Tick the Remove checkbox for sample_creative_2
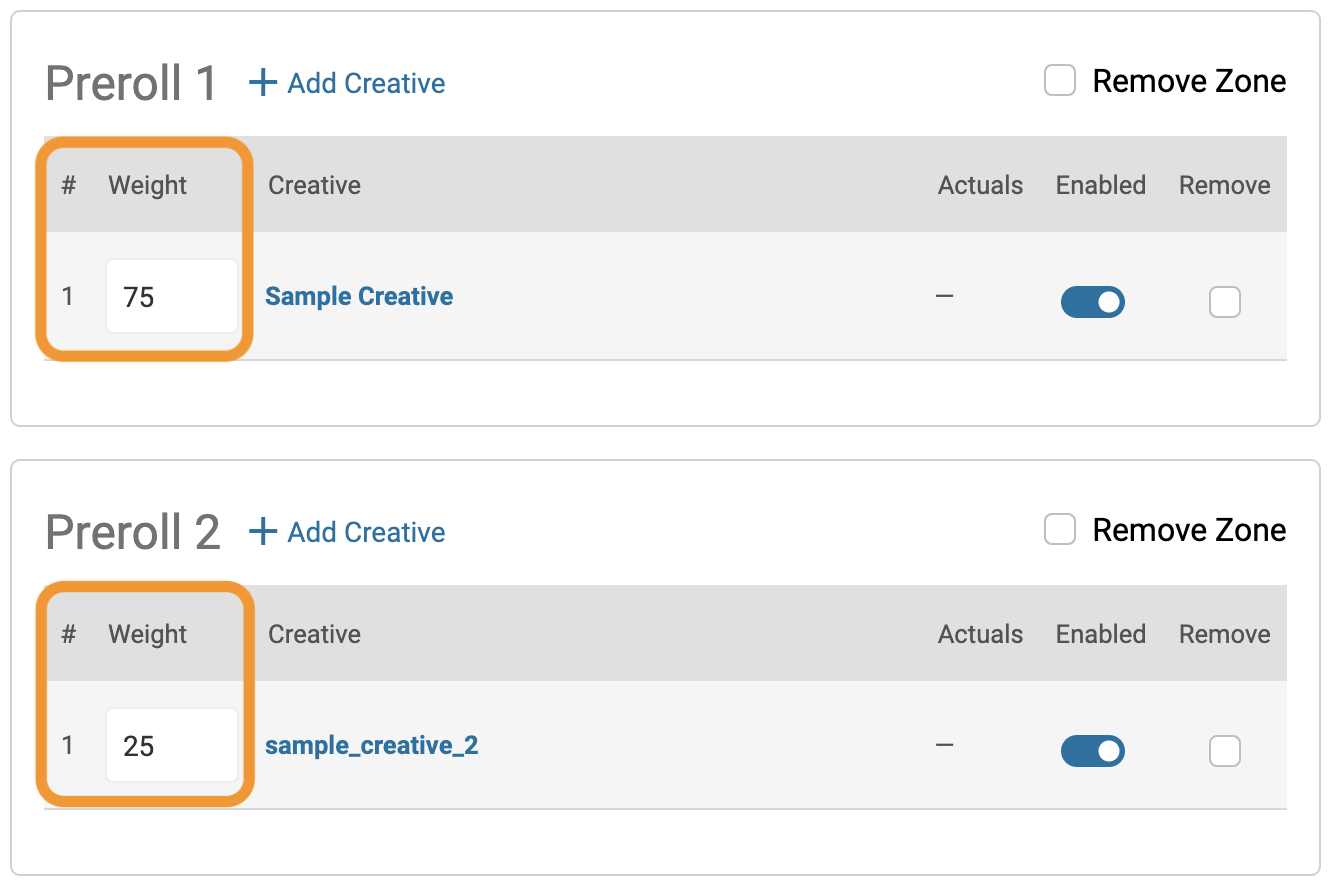Screen dimensions: 1334x894 (1225, 751)
